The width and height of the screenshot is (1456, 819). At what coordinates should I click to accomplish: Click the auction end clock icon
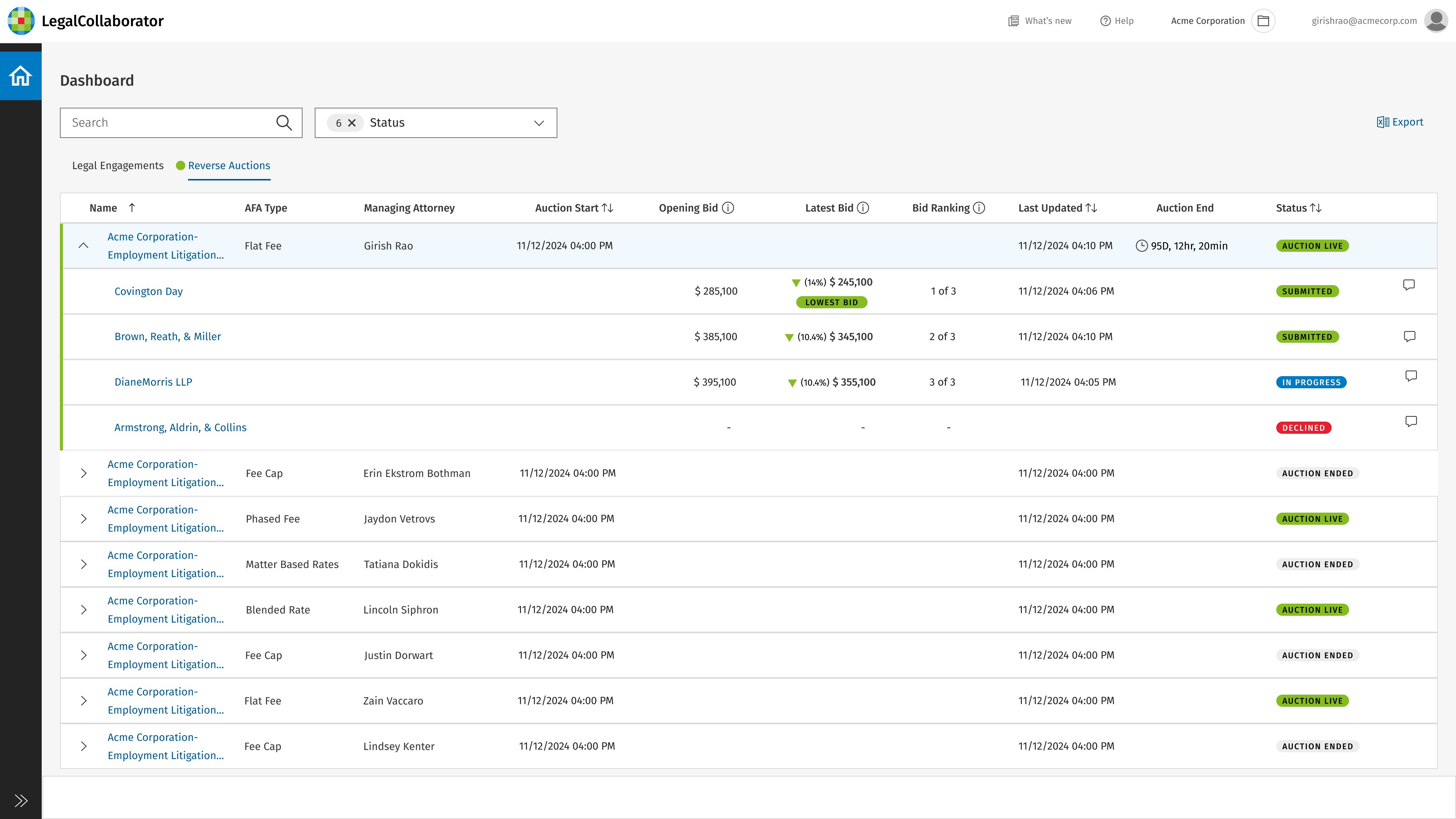tap(1142, 246)
